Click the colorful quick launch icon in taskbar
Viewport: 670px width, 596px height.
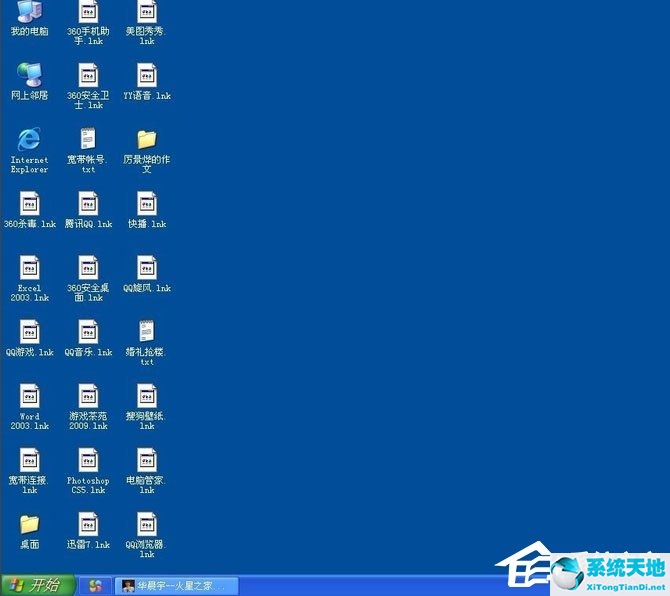95,585
